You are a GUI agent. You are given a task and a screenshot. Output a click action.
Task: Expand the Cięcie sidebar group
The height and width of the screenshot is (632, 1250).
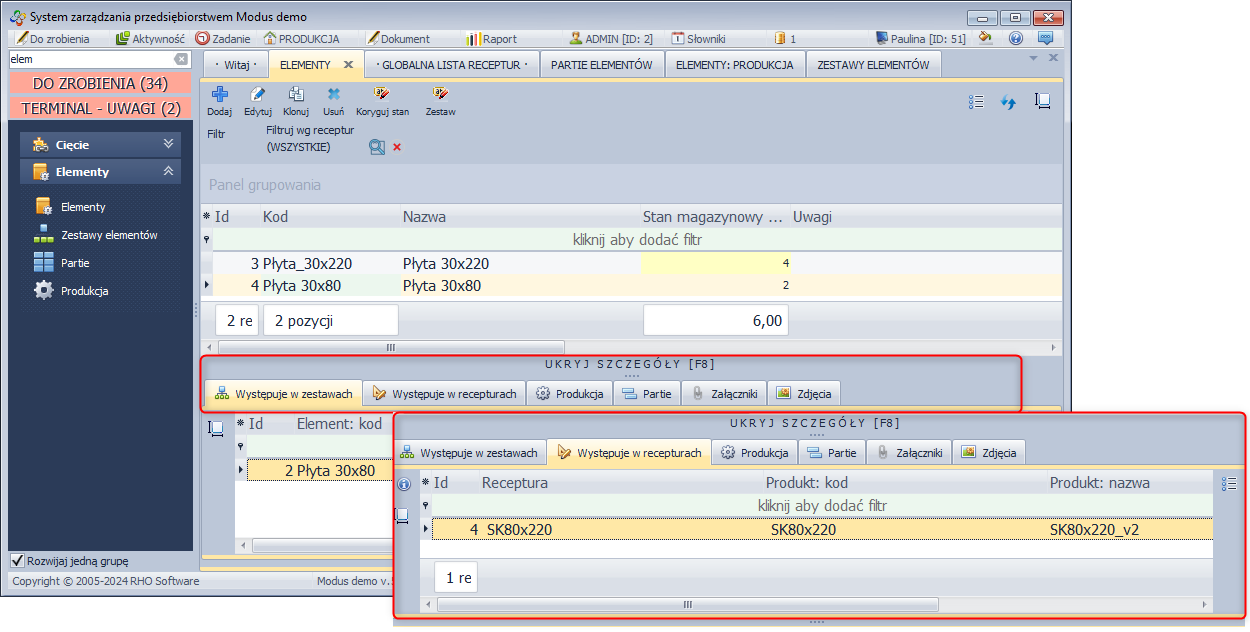coord(168,144)
